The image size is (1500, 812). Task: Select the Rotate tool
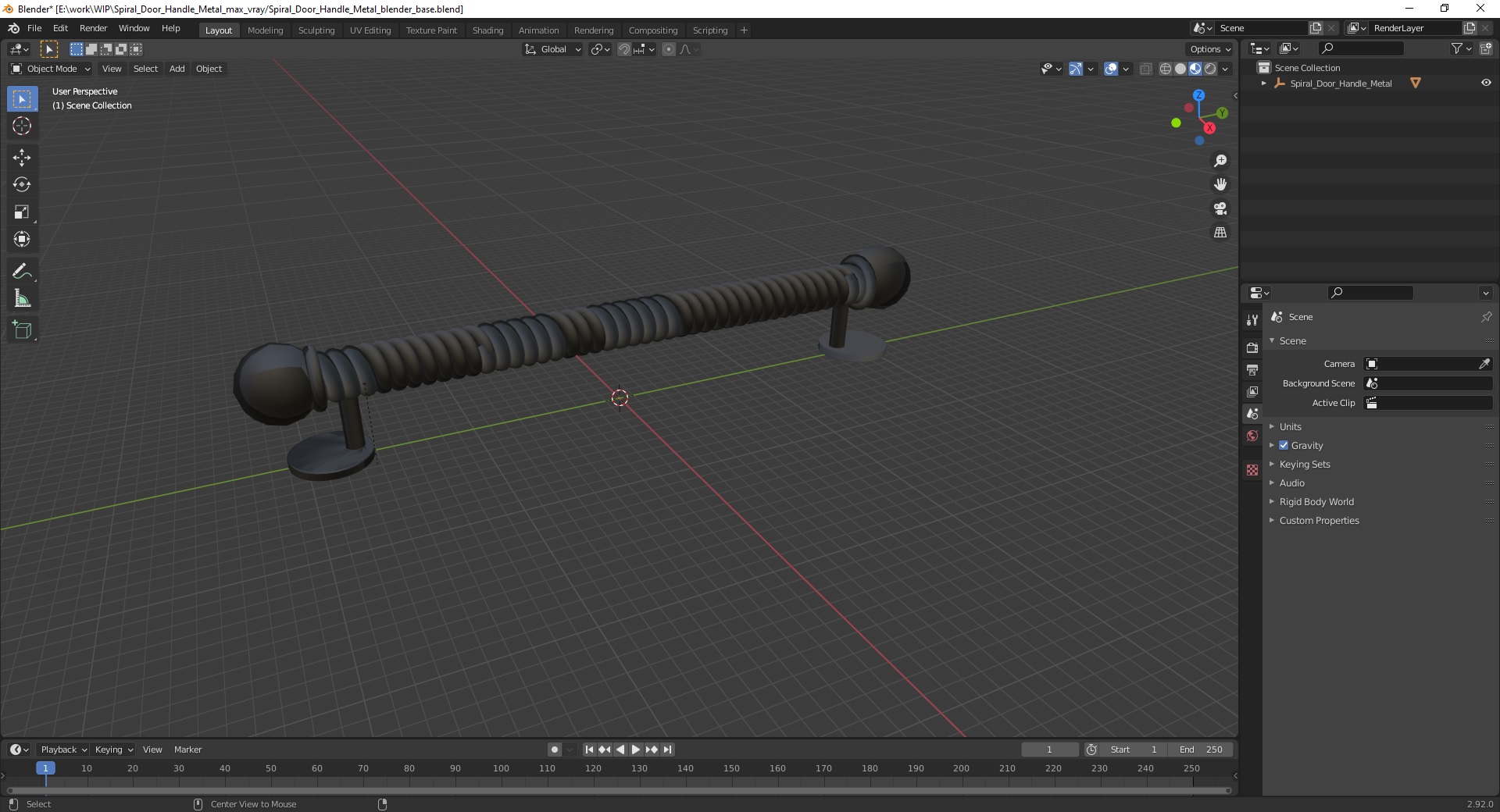click(22, 185)
